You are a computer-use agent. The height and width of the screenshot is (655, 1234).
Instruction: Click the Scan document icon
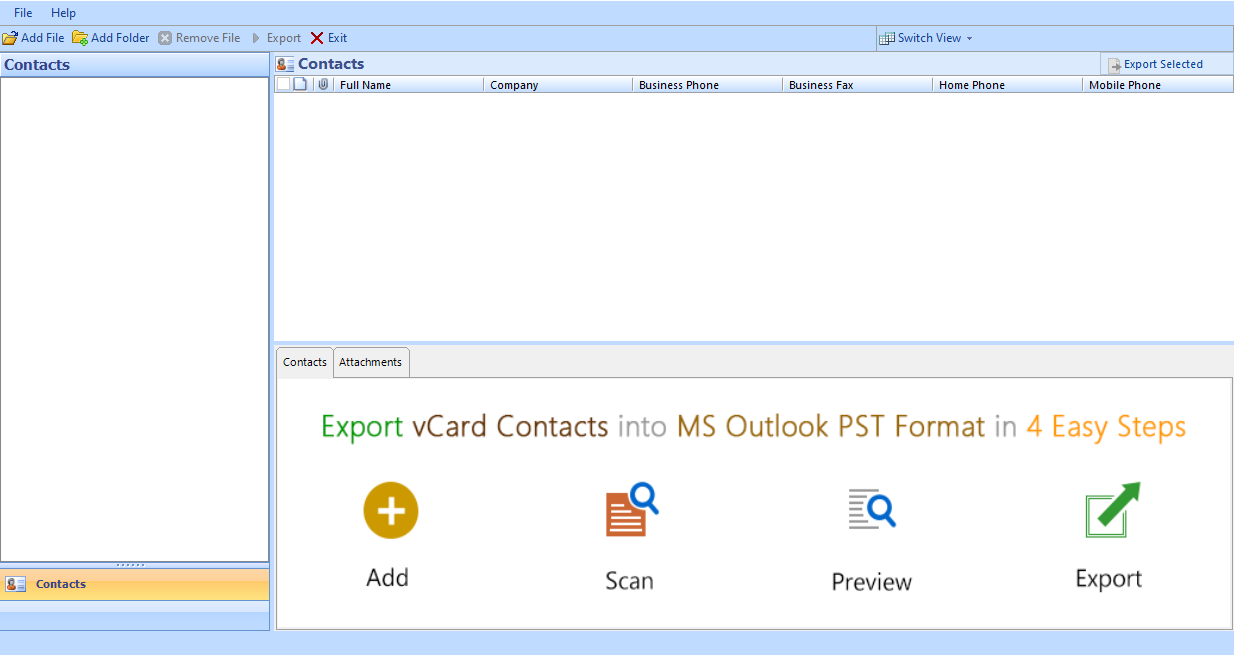tap(631, 510)
